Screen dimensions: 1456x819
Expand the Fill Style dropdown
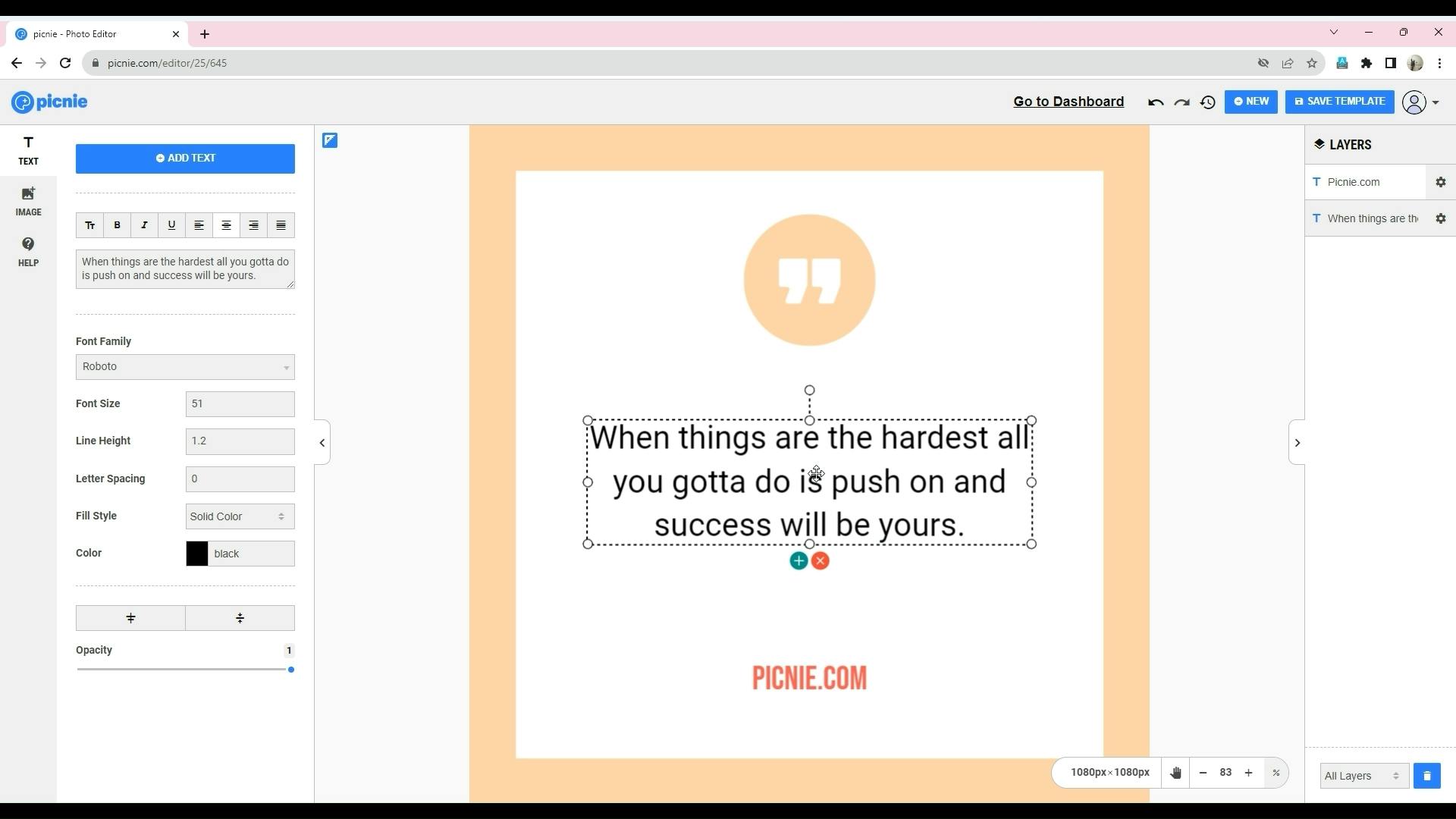(x=239, y=516)
